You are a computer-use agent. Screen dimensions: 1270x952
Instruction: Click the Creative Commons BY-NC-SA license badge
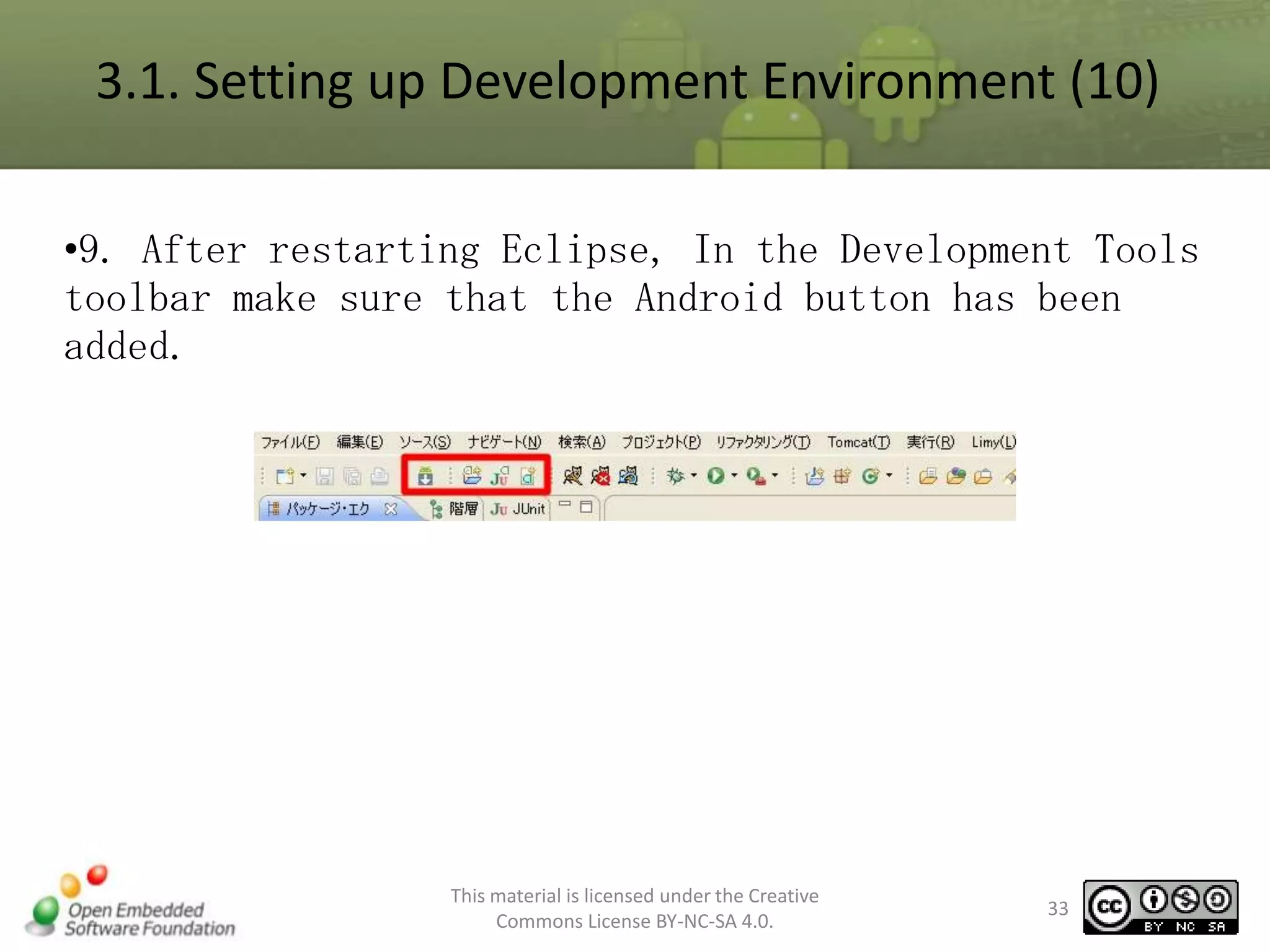1160,907
